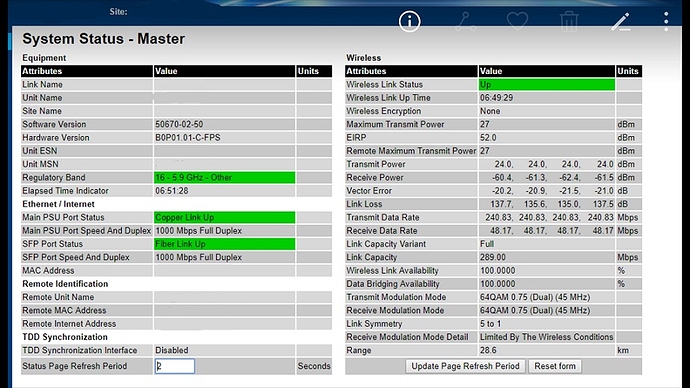Click the Wireless table 'Value' column header
Image resolution: width=690 pixels, height=388 pixels.
pyautogui.click(x=491, y=71)
